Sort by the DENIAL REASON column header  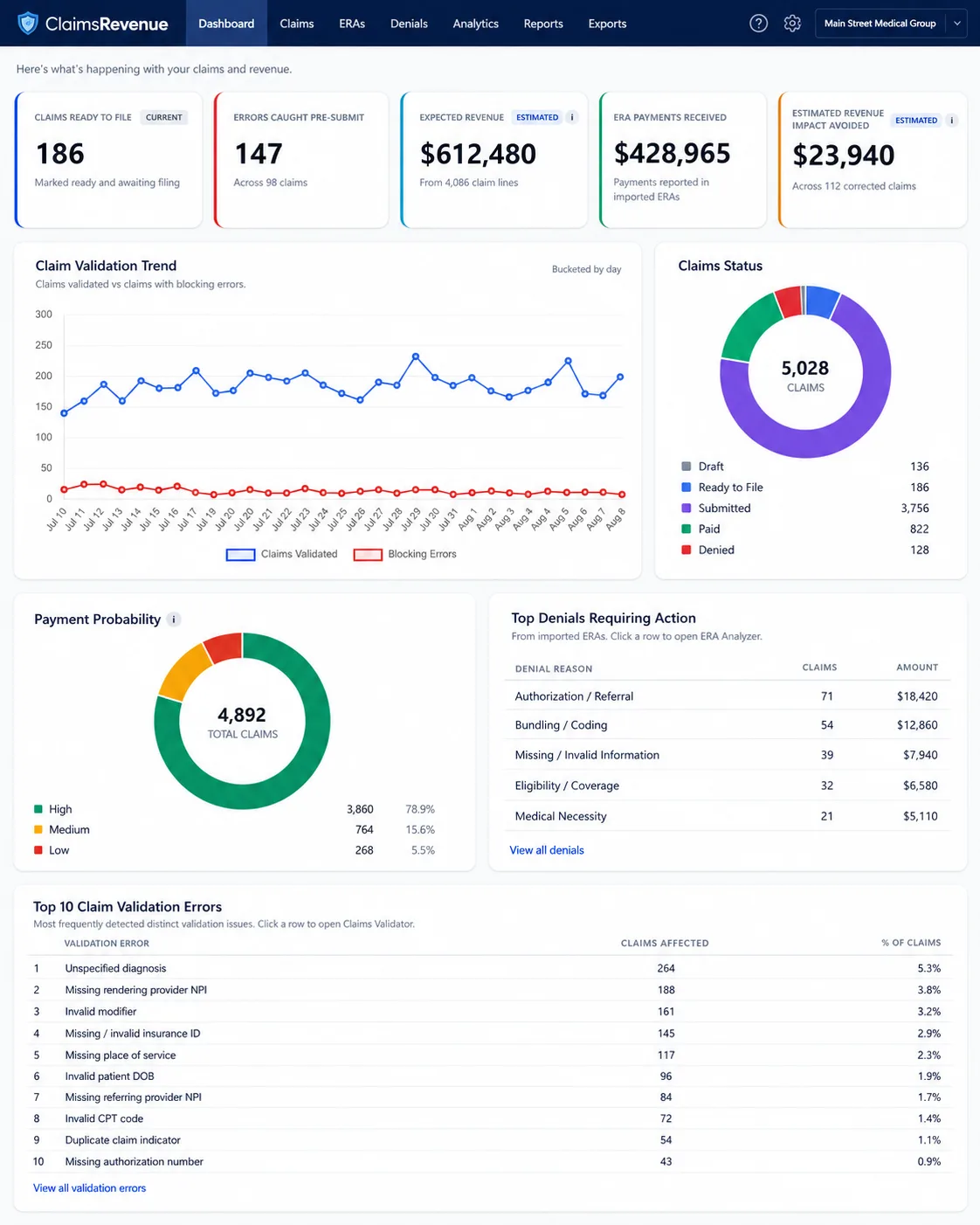[554, 668]
